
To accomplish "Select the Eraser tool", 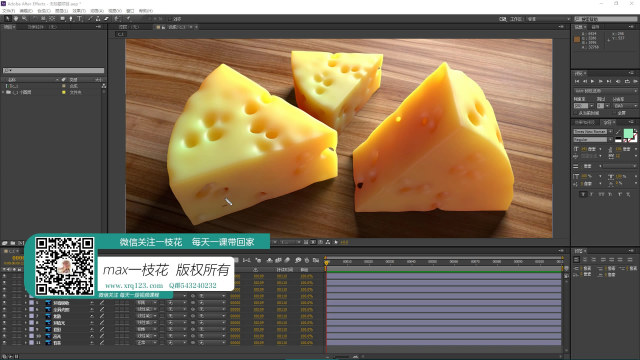I will pos(107,19).
